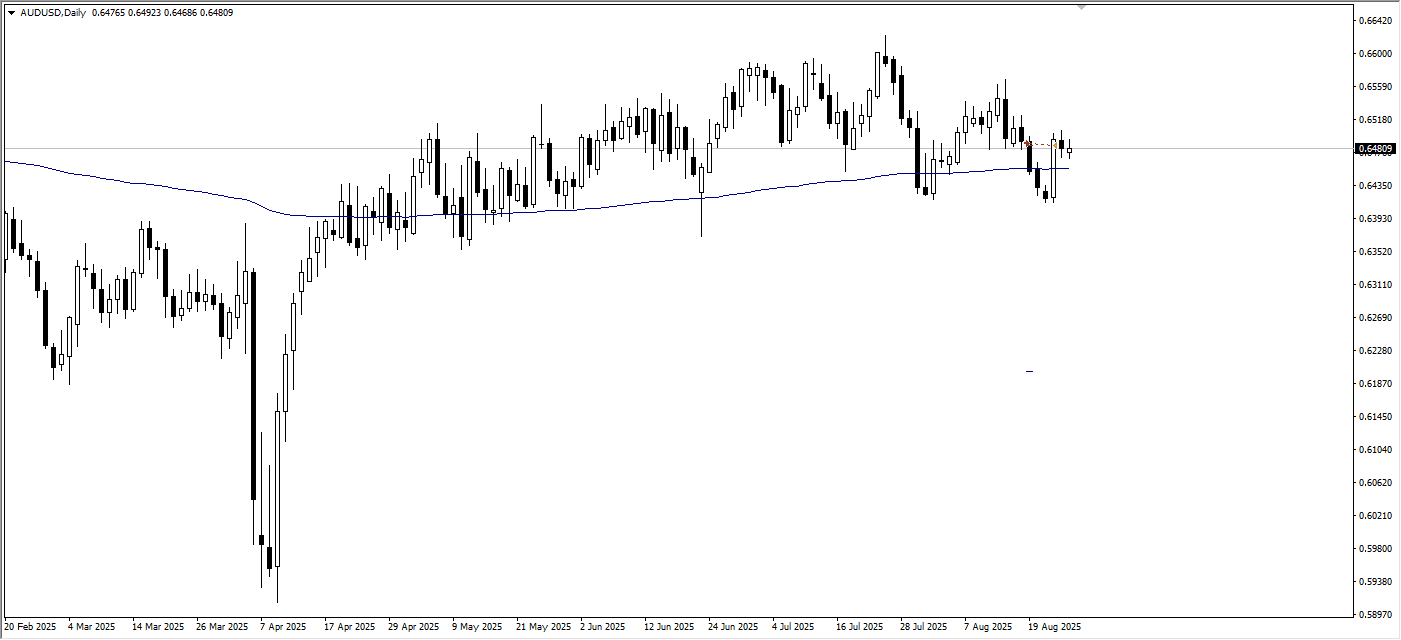The height and width of the screenshot is (640, 1401).
Task: Click the 0.58970 price scale label
Action: [x=1376, y=614]
